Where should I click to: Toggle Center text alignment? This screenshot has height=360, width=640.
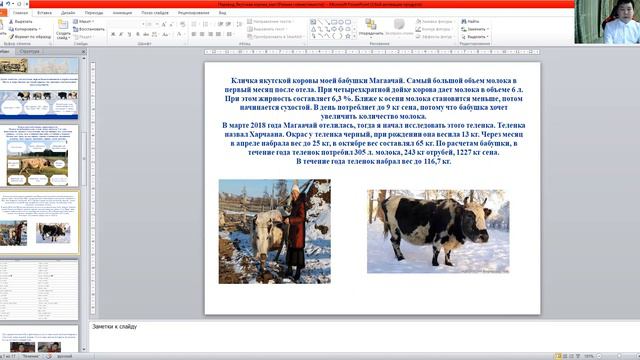pyautogui.click(x=202, y=35)
